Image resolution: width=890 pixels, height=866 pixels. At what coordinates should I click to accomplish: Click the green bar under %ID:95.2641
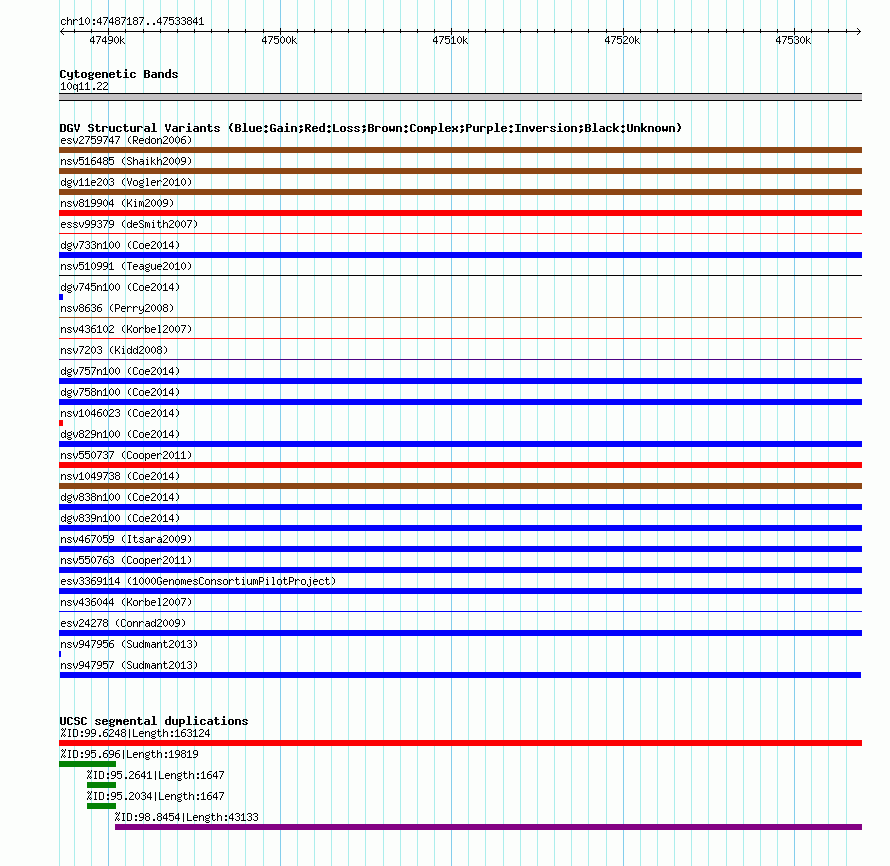(102, 785)
